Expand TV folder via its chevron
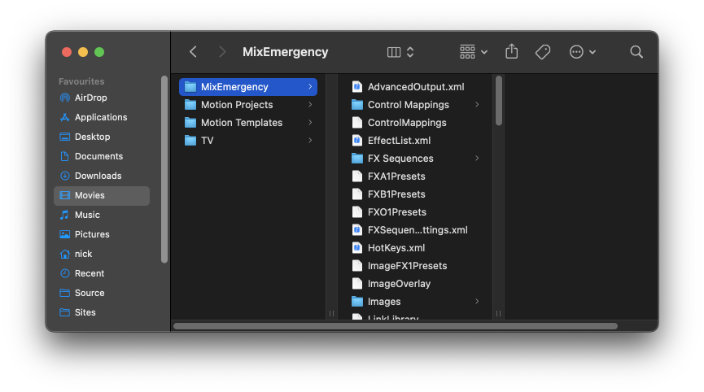Viewport: 704px width, 392px height. pos(310,141)
